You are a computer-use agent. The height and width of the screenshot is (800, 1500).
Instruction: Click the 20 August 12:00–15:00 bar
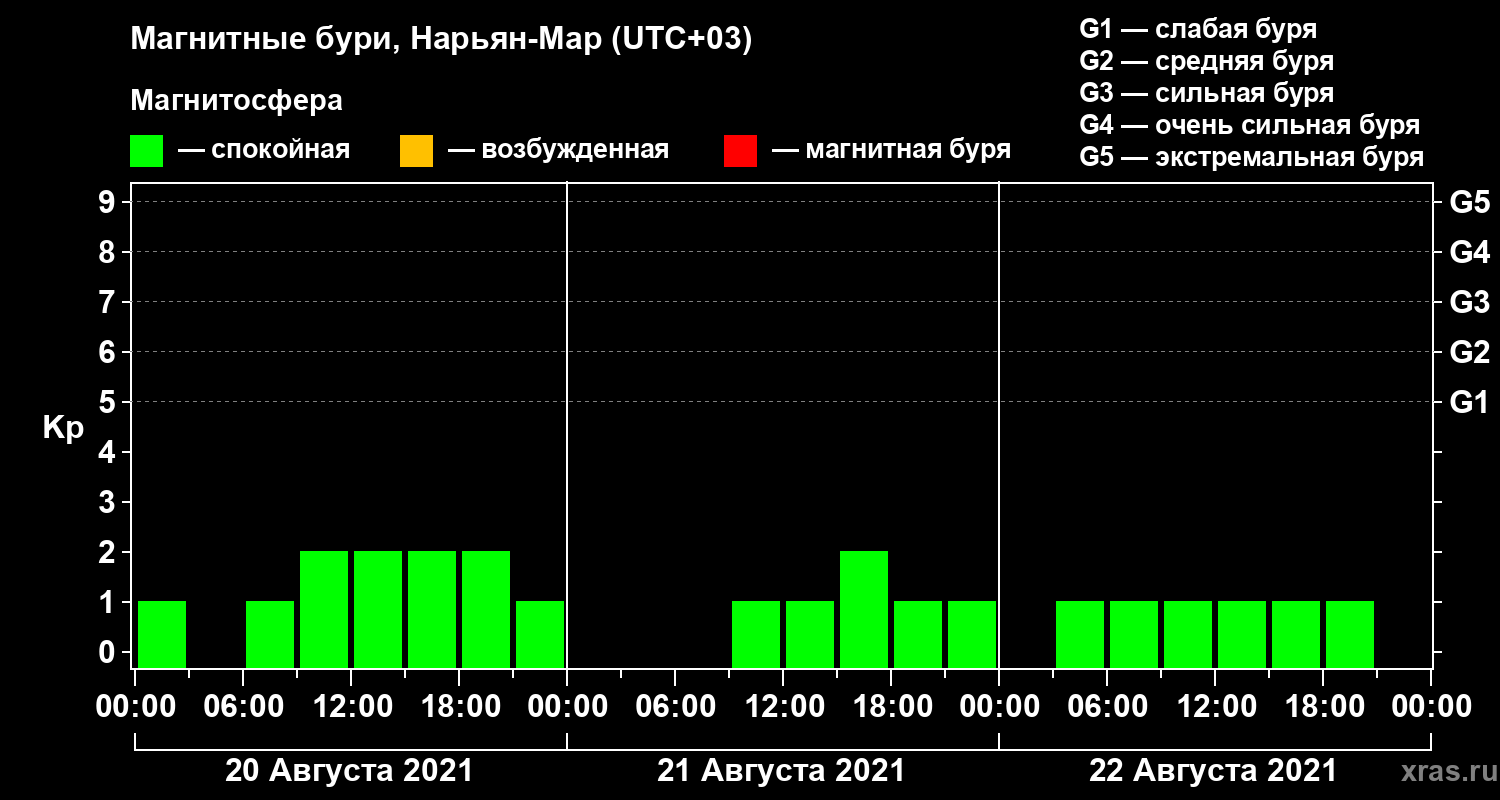pos(378,609)
